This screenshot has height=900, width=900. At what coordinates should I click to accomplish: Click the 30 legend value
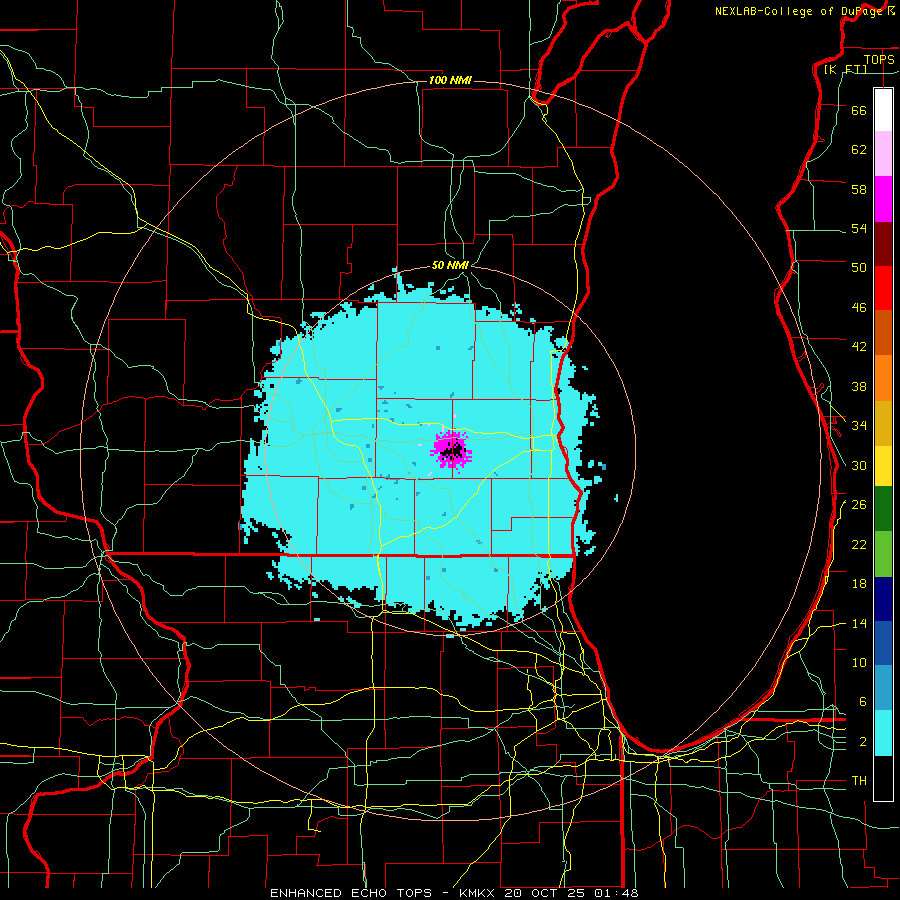click(x=859, y=465)
